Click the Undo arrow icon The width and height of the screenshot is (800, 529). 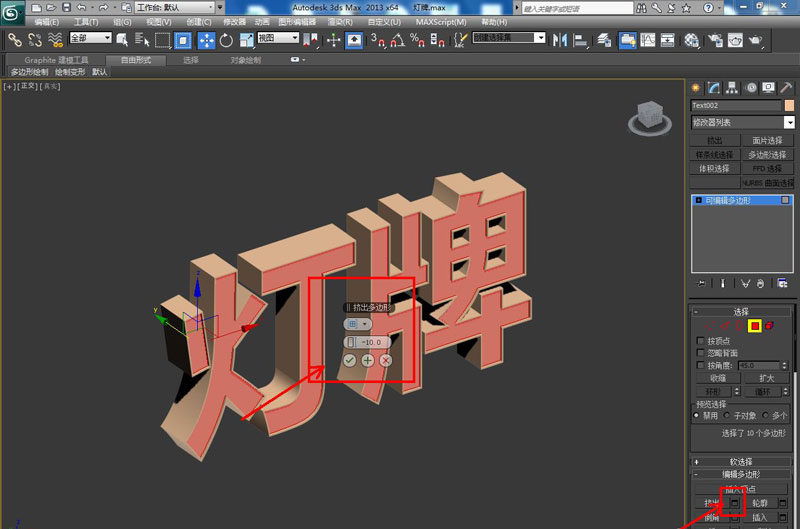coord(82,8)
